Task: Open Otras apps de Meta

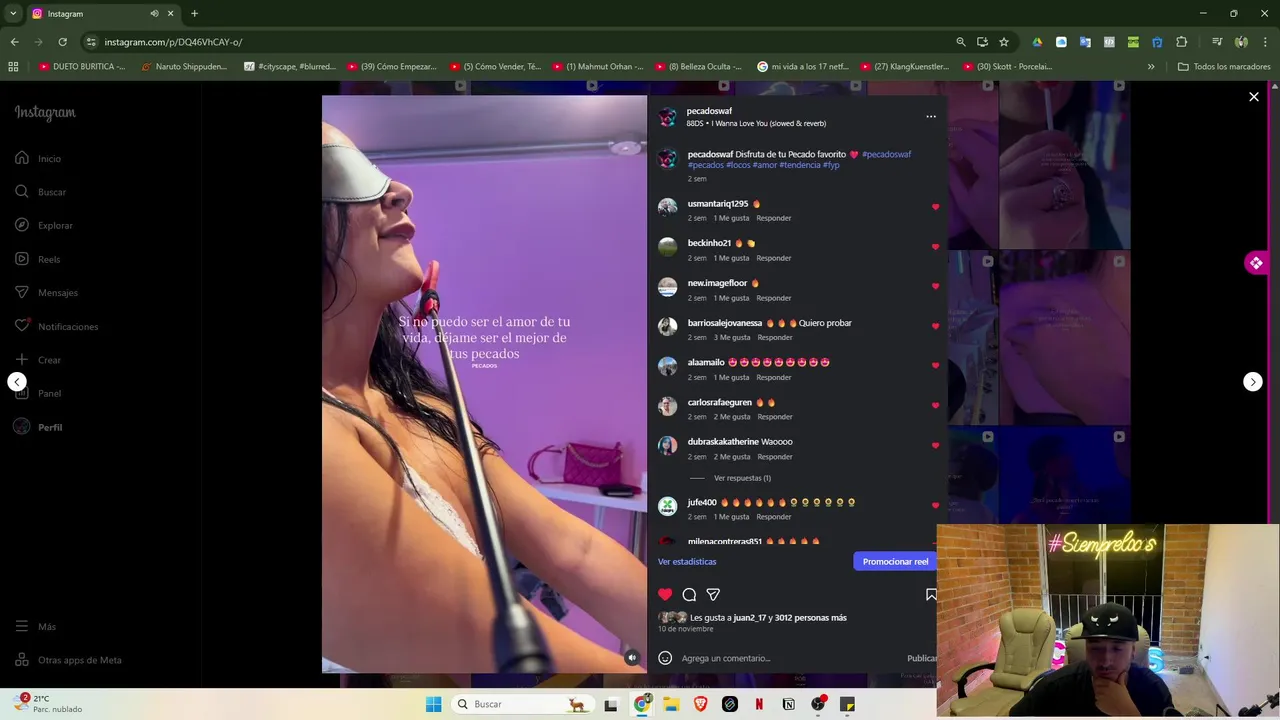Action: (68, 660)
